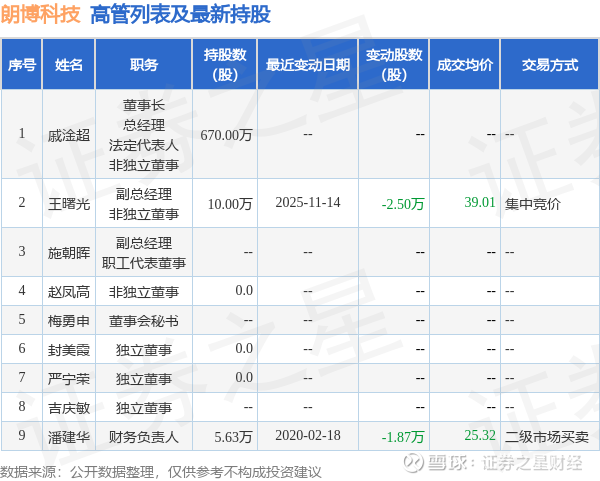Select the -2.50万 change value
Viewport: 600px width, 481px height.
pos(403,204)
